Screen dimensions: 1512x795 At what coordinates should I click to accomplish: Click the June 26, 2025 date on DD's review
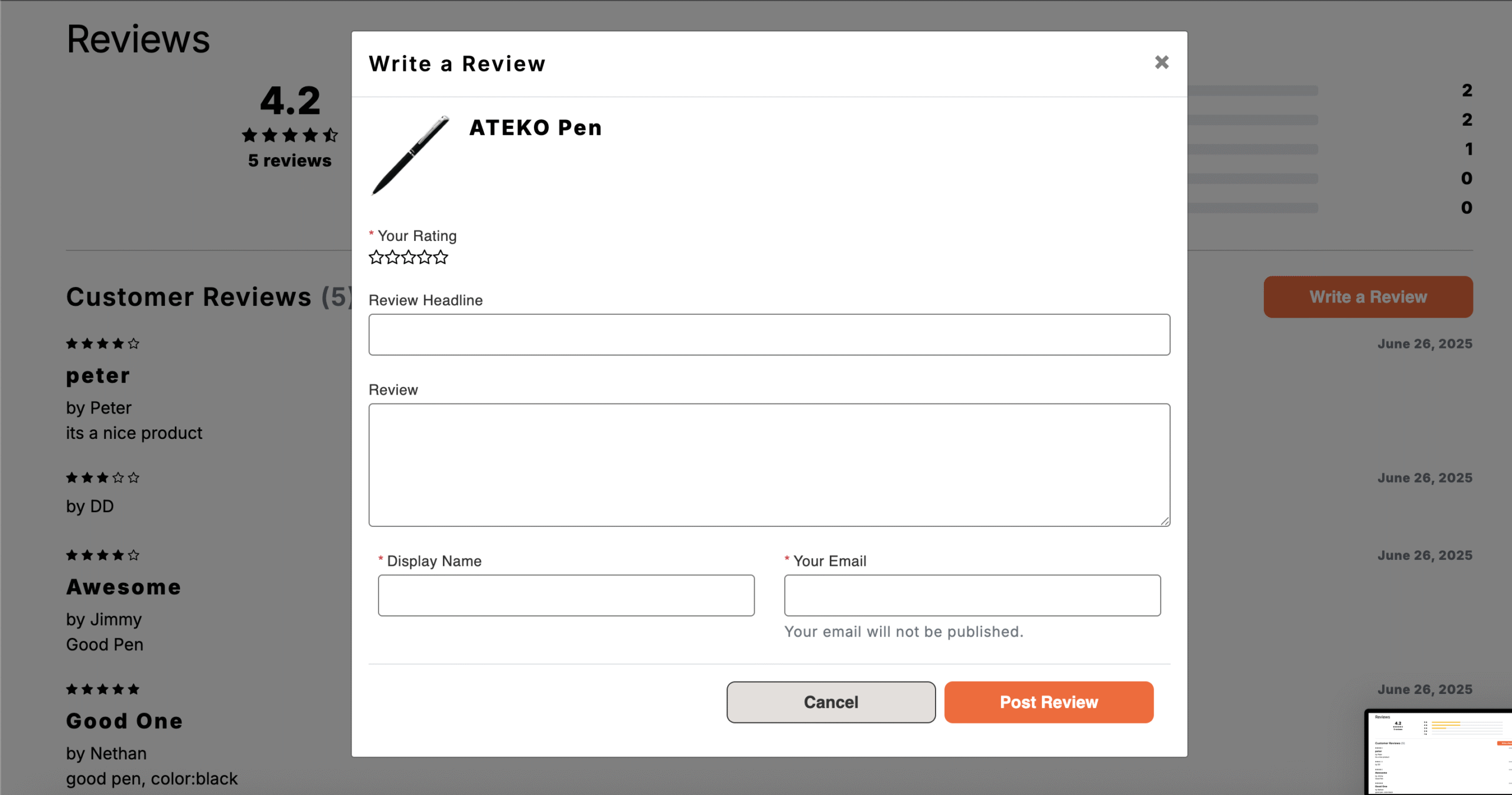pyautogui.click(x=1425, y=478)
